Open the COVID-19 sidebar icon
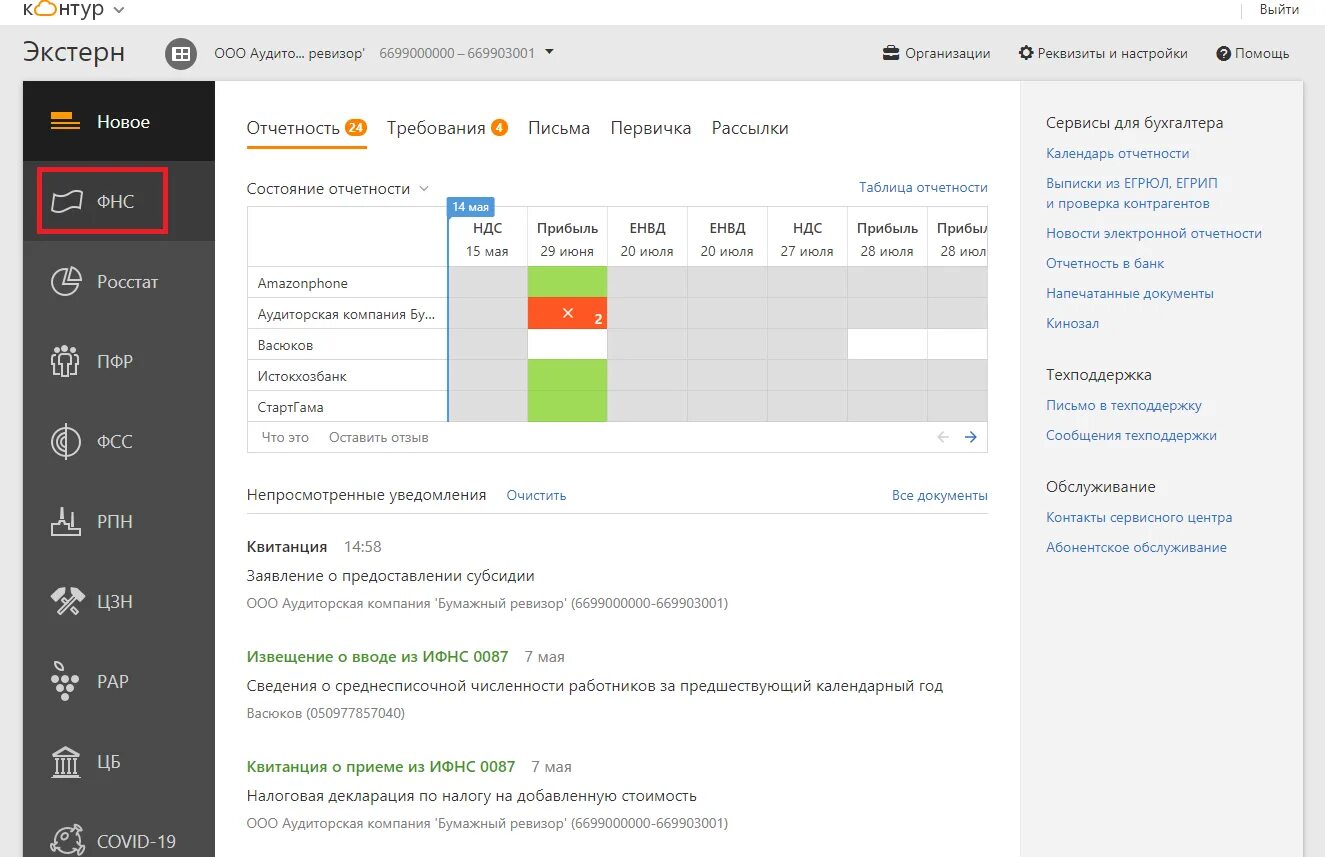 point(66,839)
